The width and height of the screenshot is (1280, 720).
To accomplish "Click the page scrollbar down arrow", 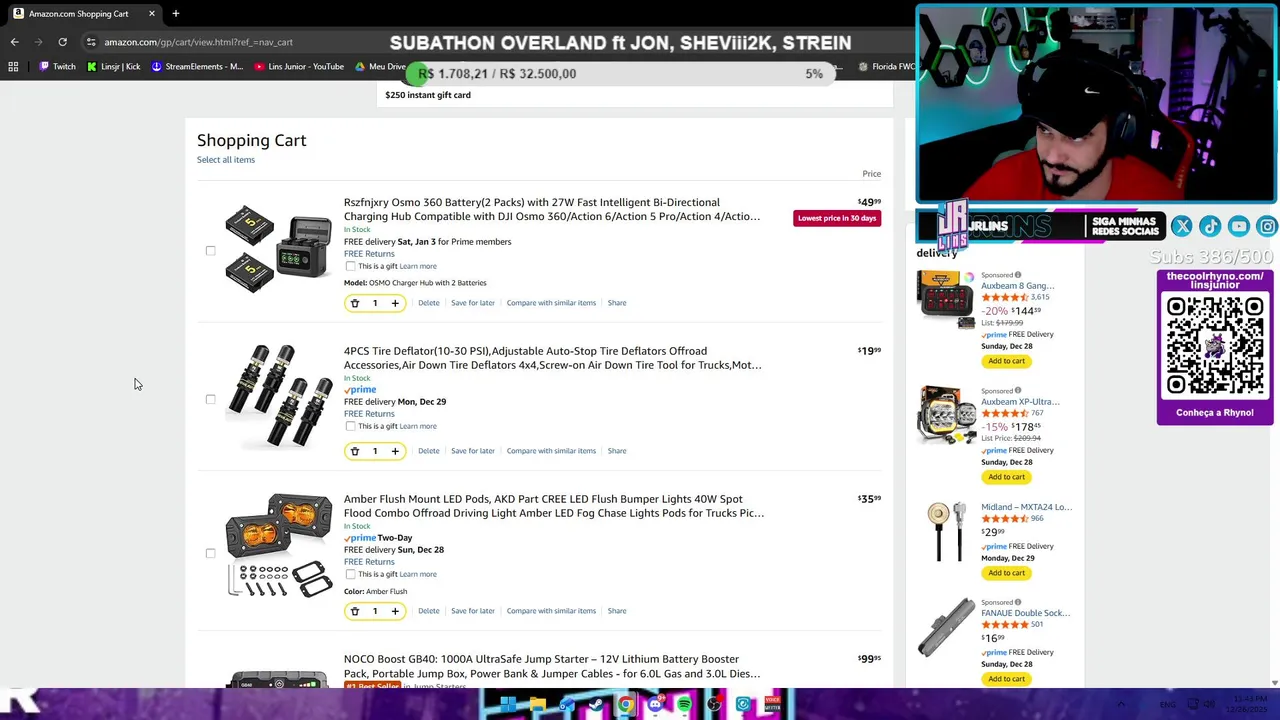I will coord(1274,683).
